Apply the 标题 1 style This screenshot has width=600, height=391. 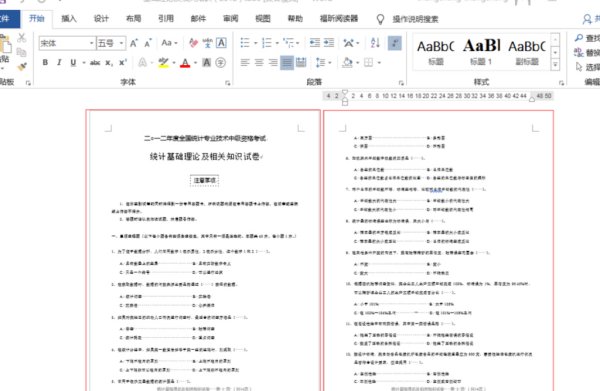481,52
